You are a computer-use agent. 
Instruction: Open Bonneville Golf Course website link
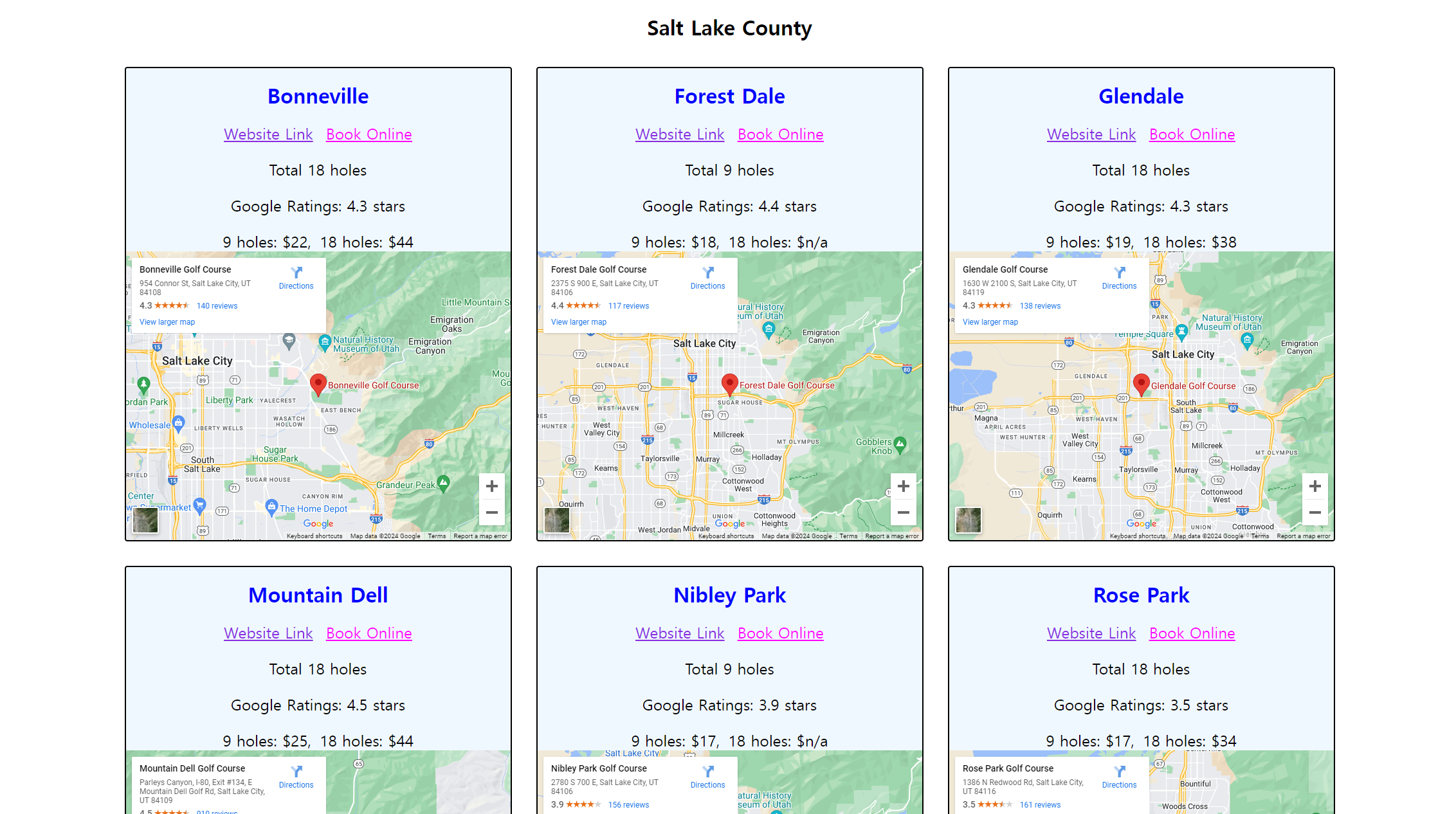[267, 133]
